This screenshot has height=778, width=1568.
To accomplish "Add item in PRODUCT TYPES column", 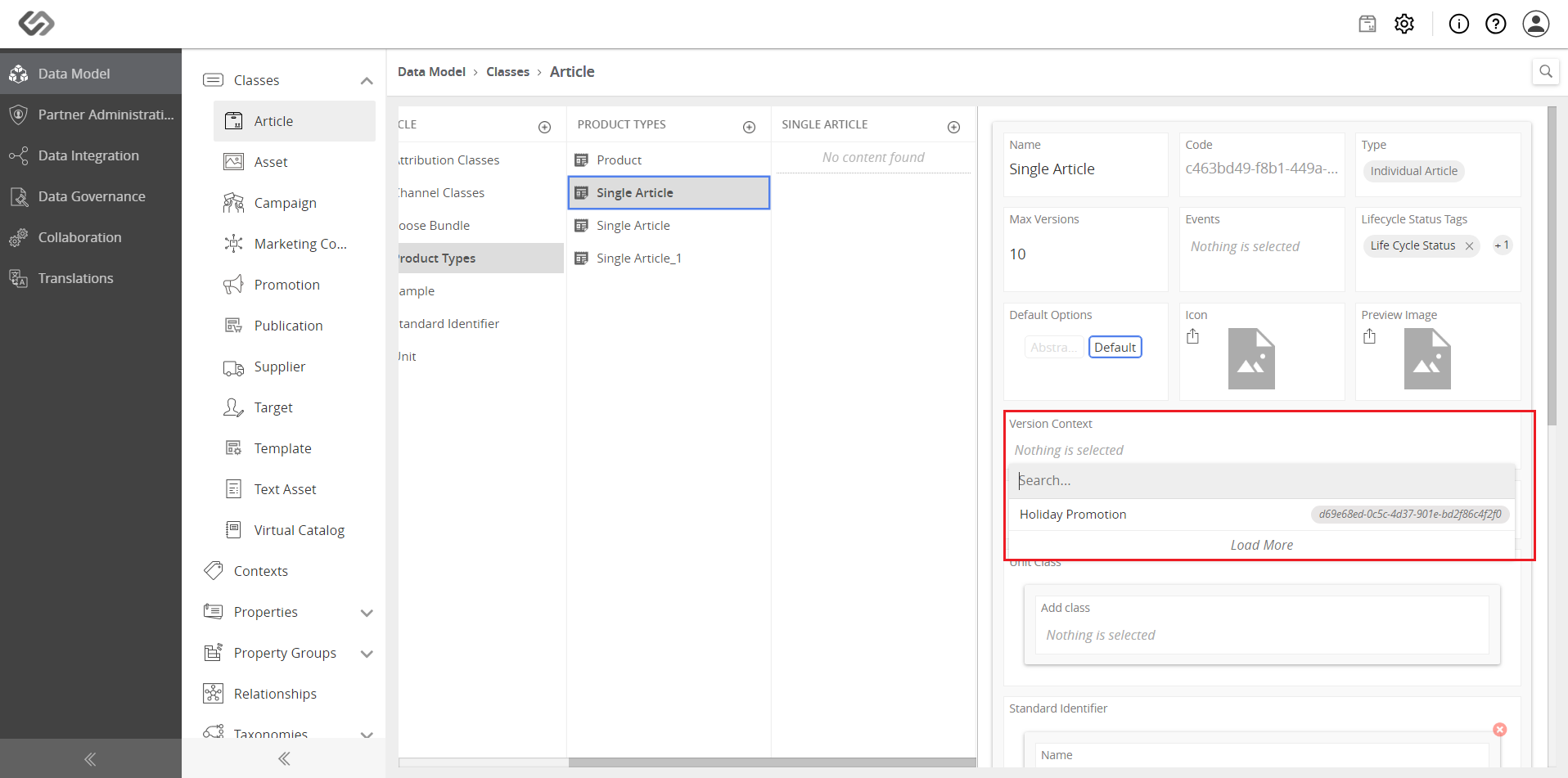I will pos(749,127).
